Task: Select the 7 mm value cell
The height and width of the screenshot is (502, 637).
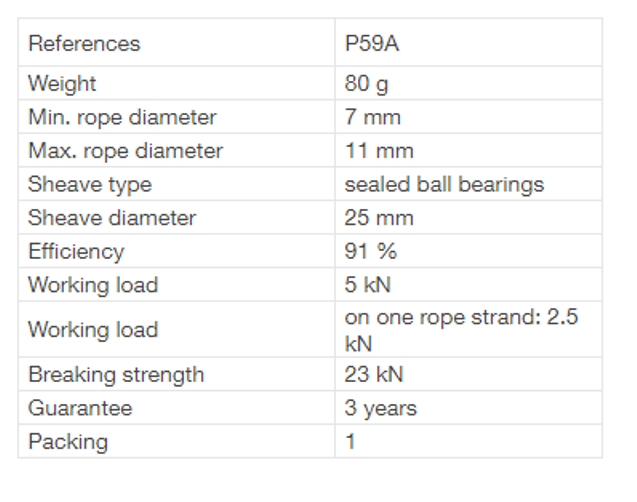Action: (x=372, y=117)
